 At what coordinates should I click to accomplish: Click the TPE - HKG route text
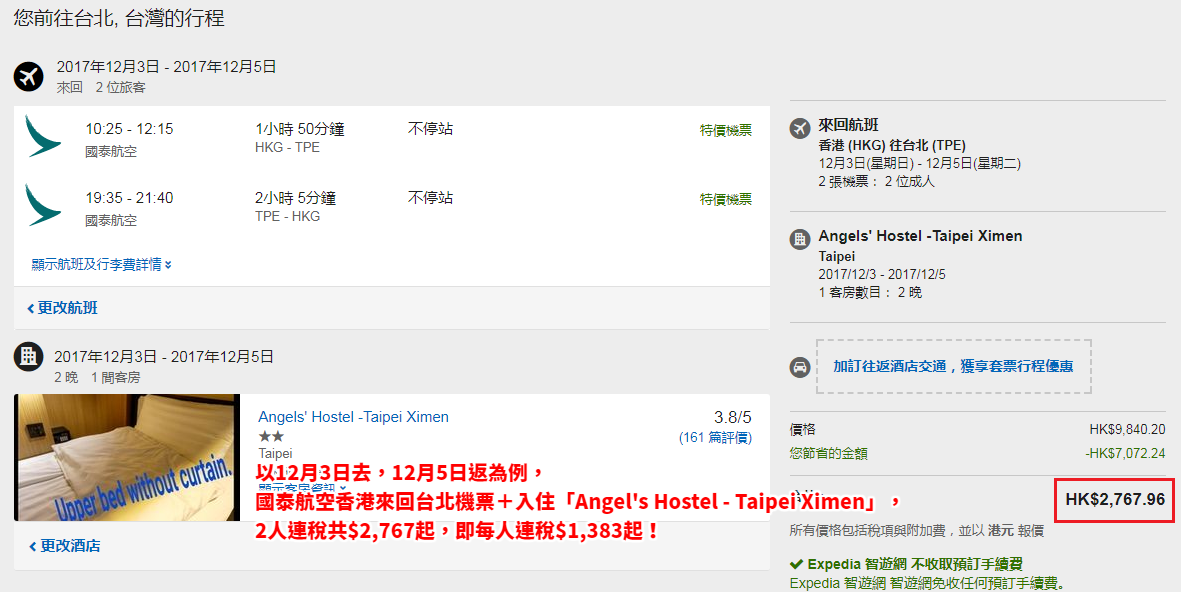coord(287,217)
